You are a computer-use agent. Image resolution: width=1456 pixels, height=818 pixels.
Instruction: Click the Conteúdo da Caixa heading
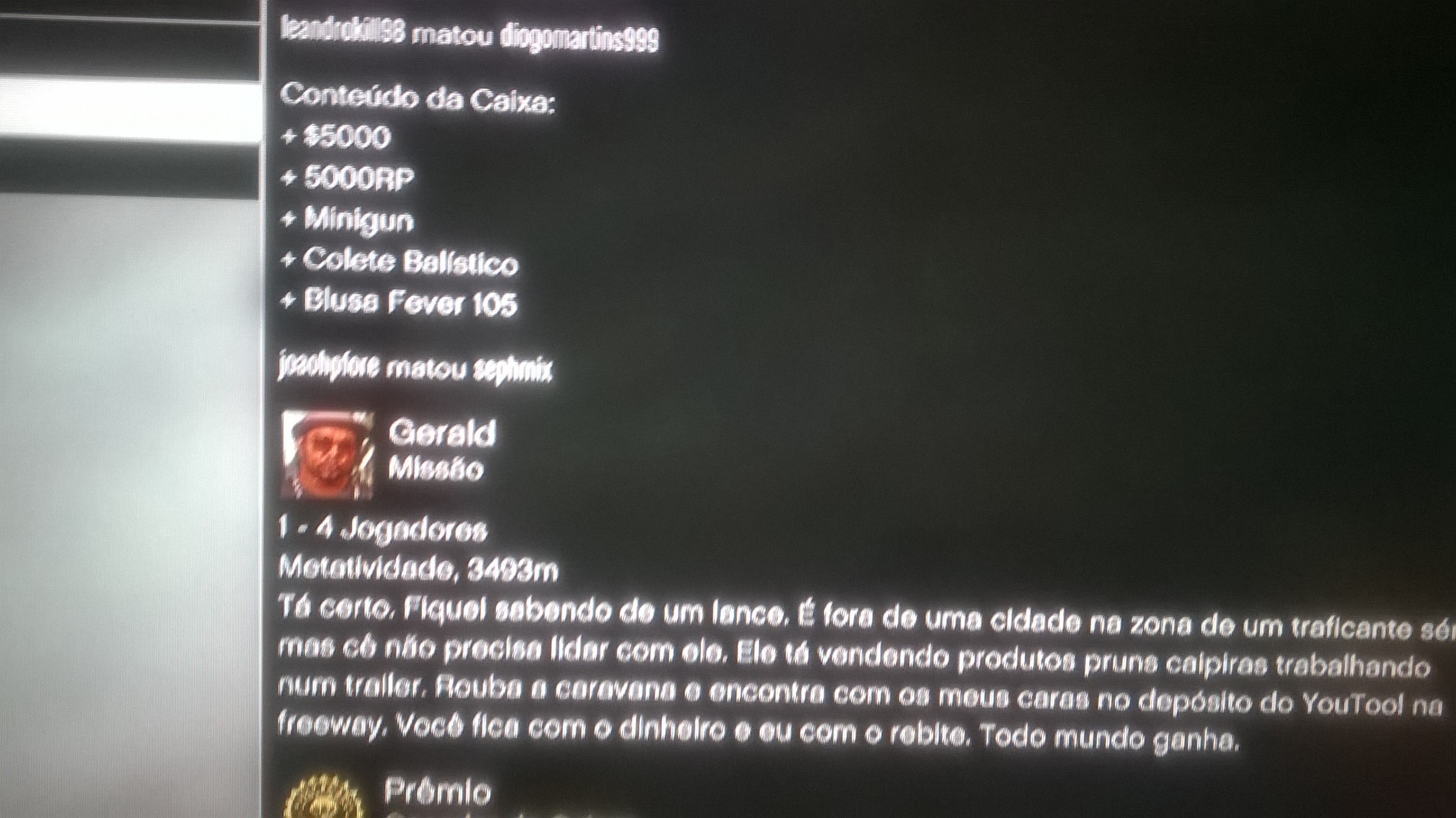click(x=418, y=98)
